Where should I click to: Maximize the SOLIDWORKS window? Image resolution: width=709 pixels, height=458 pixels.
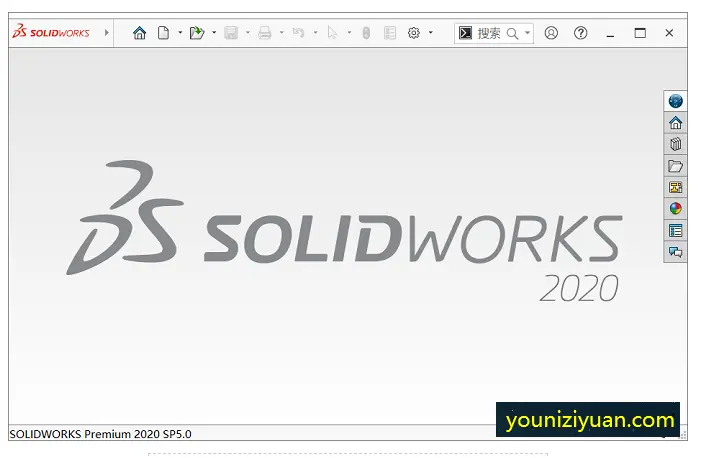point(640,33)
